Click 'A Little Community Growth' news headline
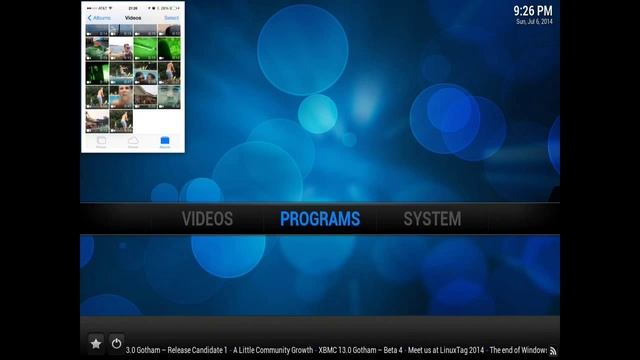 273,350
